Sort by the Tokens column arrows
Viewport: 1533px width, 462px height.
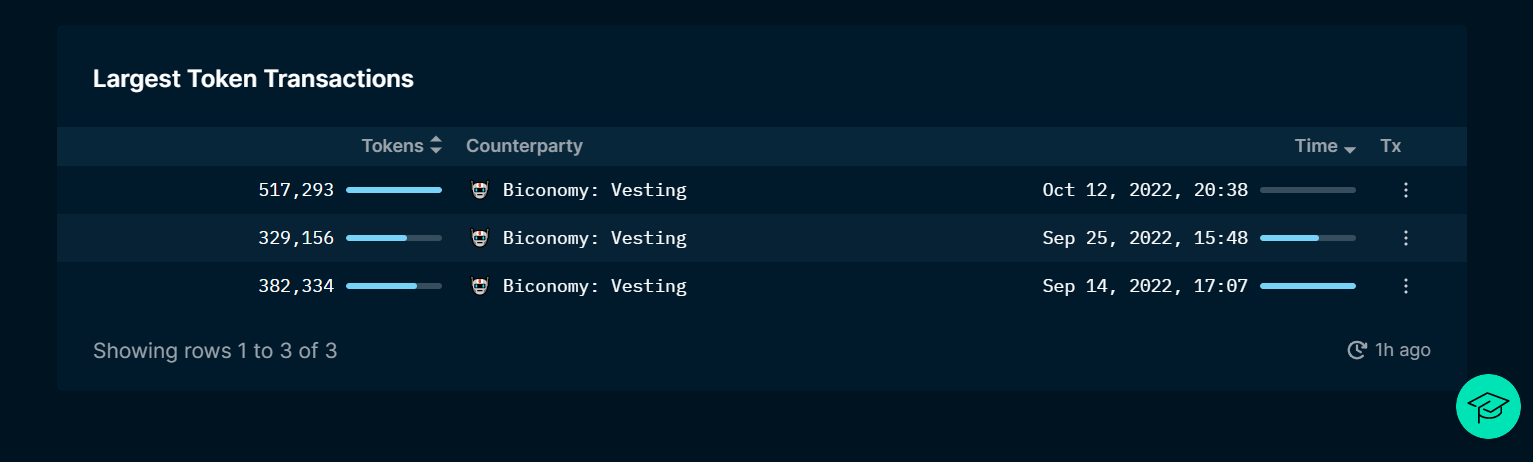coord(436,146)
